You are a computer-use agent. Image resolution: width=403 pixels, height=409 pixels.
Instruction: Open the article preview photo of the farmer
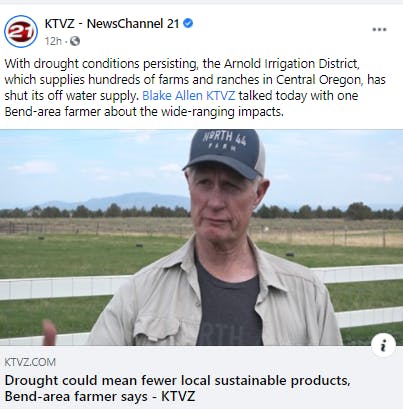click(201, 238)
